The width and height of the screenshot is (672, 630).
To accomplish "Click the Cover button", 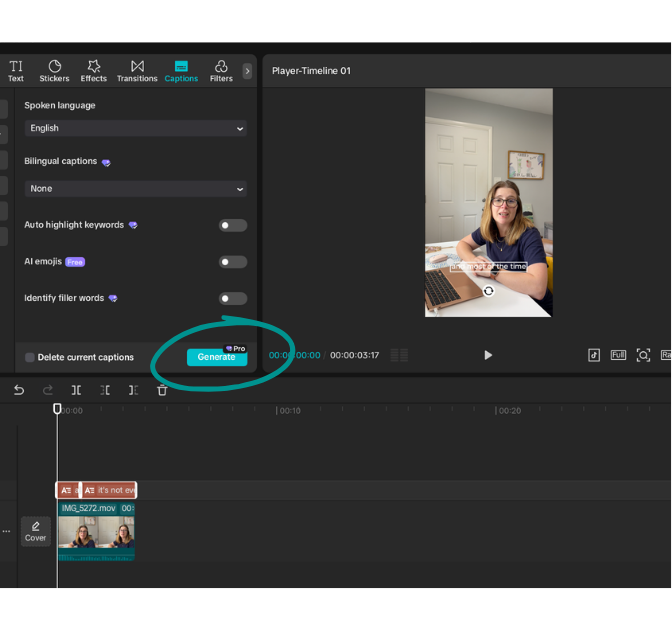I will pos(36,531).
